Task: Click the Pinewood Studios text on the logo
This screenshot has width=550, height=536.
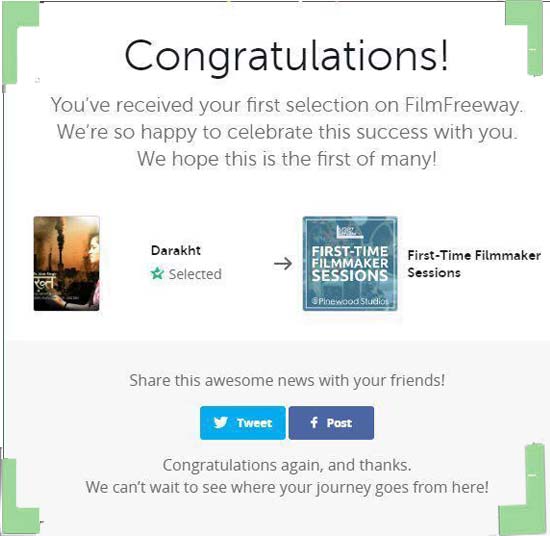Action: click(x=351, y=301)
